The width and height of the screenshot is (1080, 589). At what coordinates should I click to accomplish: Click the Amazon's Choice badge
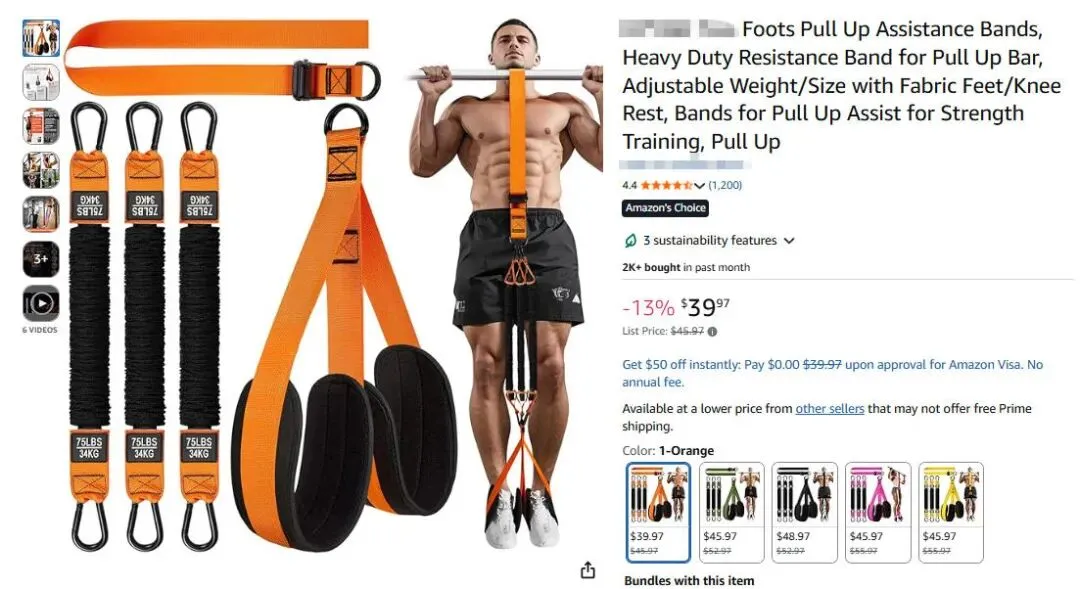[665, 208]
